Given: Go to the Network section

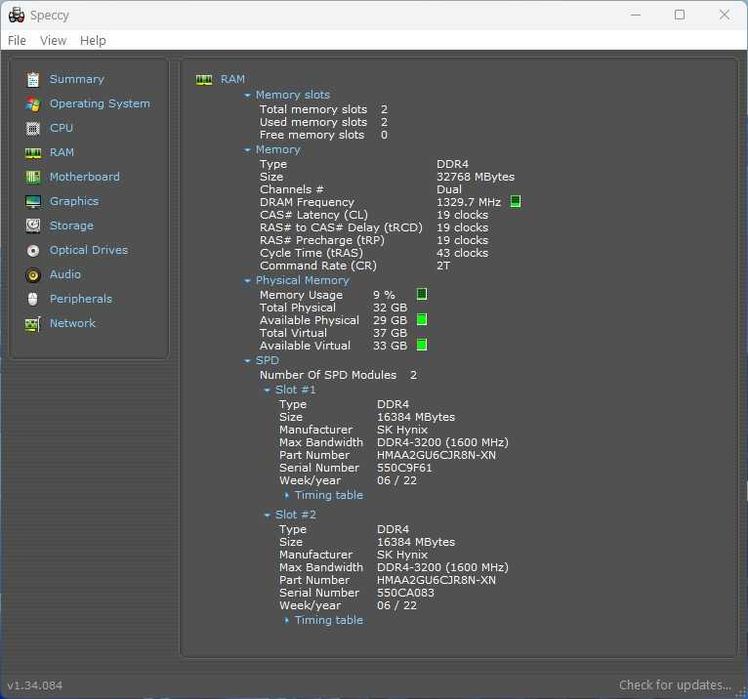Looking at the screenshot, I should (73, 323).
